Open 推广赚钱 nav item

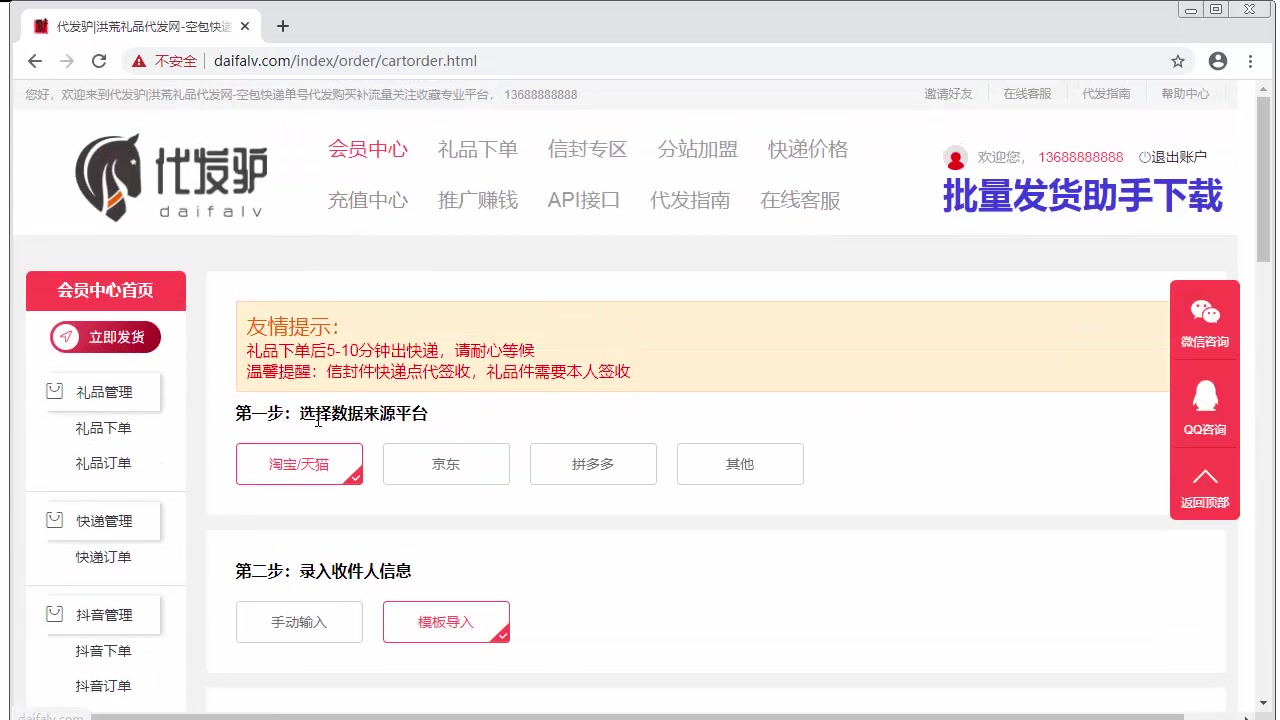[478, 200]
